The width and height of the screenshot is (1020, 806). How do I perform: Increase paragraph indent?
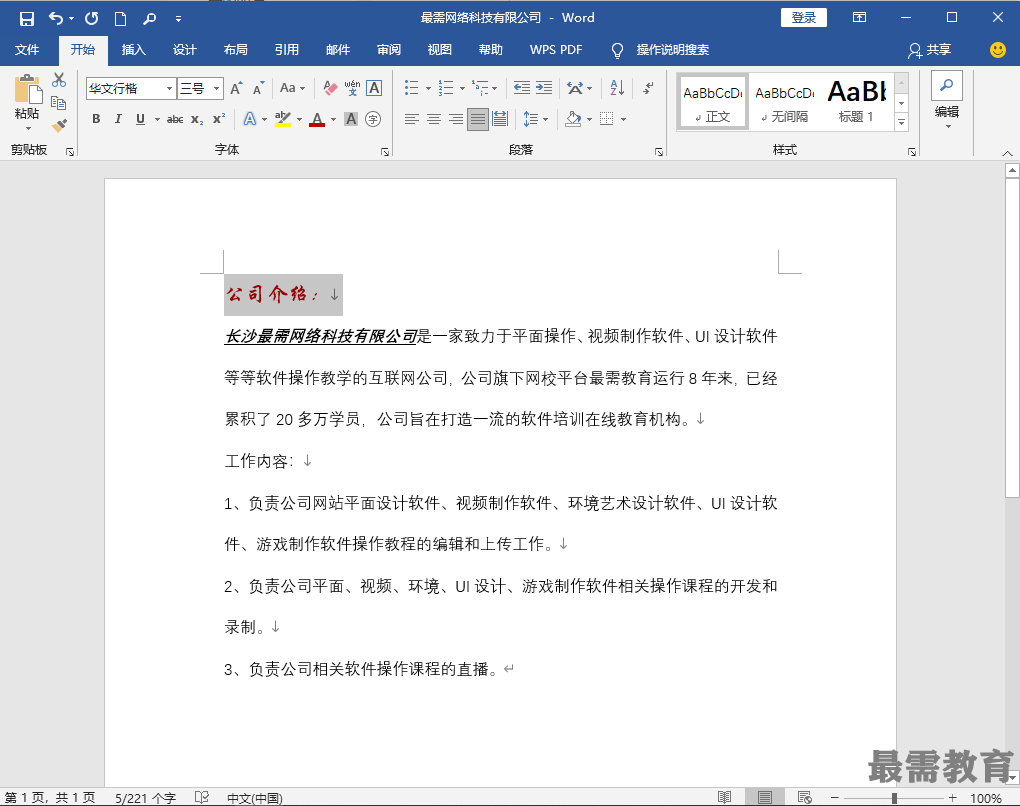click(x=544, y=88)
